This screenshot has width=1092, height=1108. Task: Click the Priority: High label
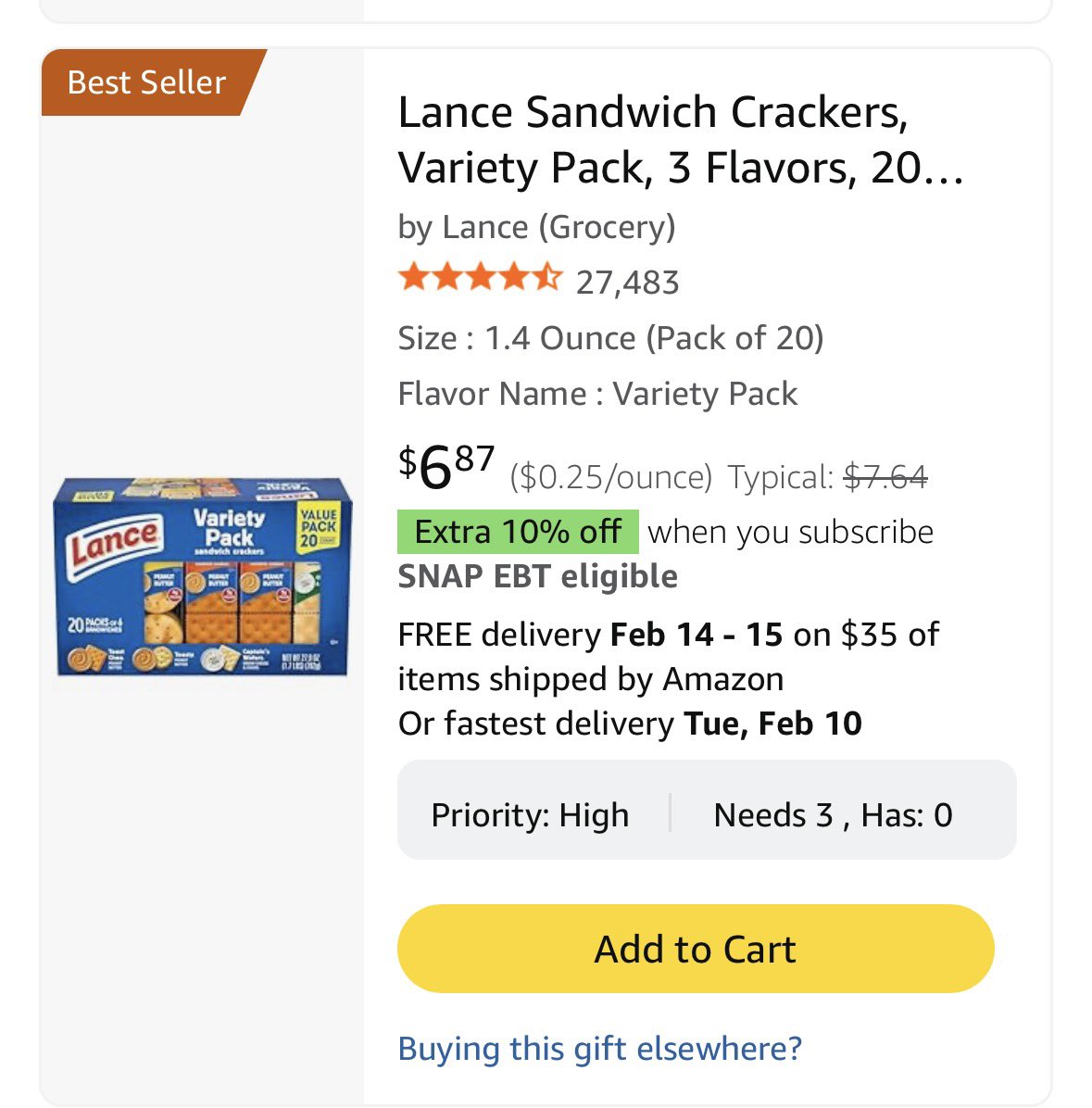[x=530, y=815]
